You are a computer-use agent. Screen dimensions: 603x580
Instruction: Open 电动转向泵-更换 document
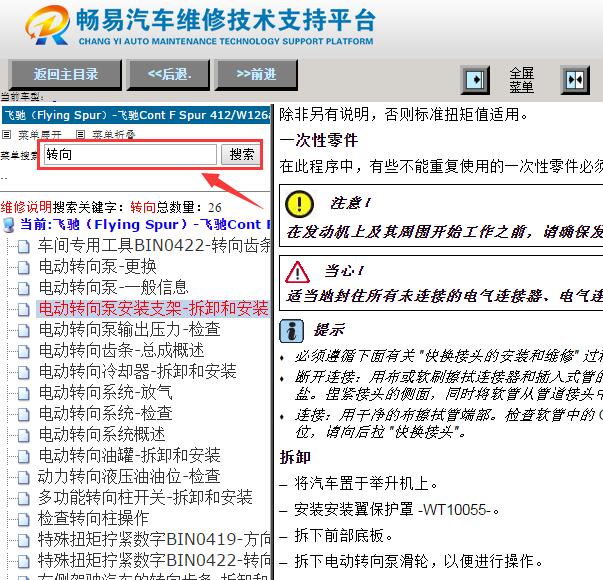tap(98, 267)
